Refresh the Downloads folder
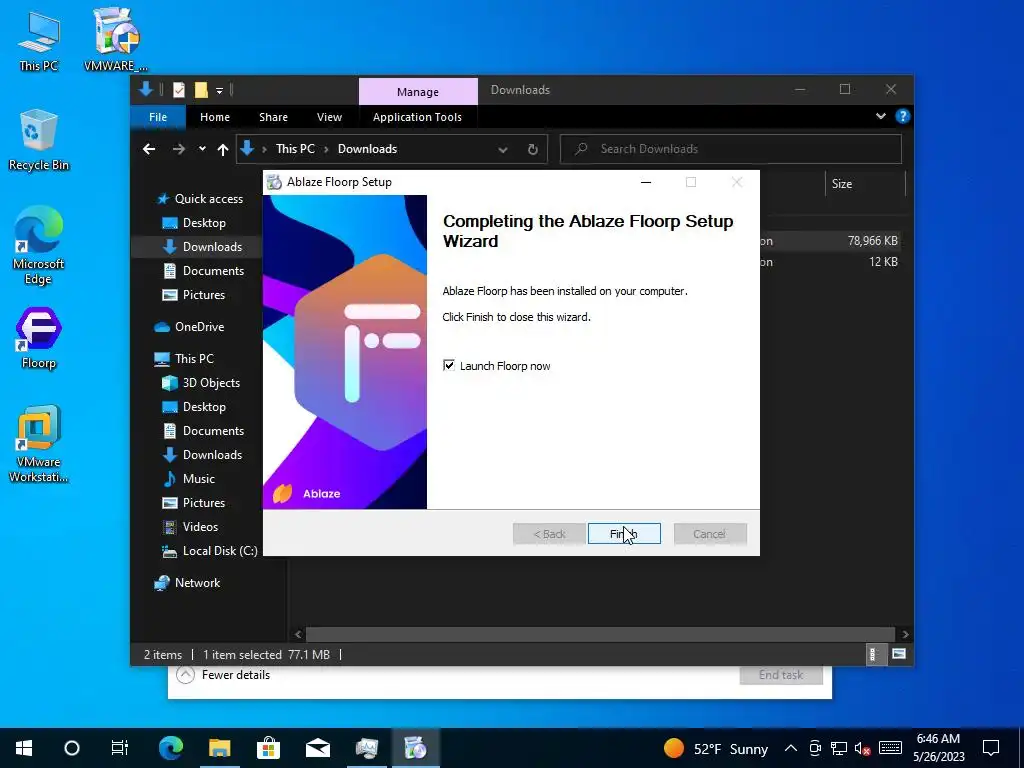The image size is (1024, 768). (532, 150)
